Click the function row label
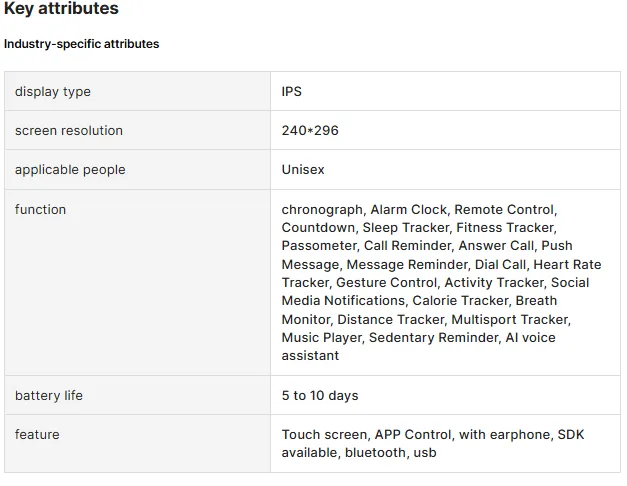This screenshot has height=486, width=627. coord(40,210)
